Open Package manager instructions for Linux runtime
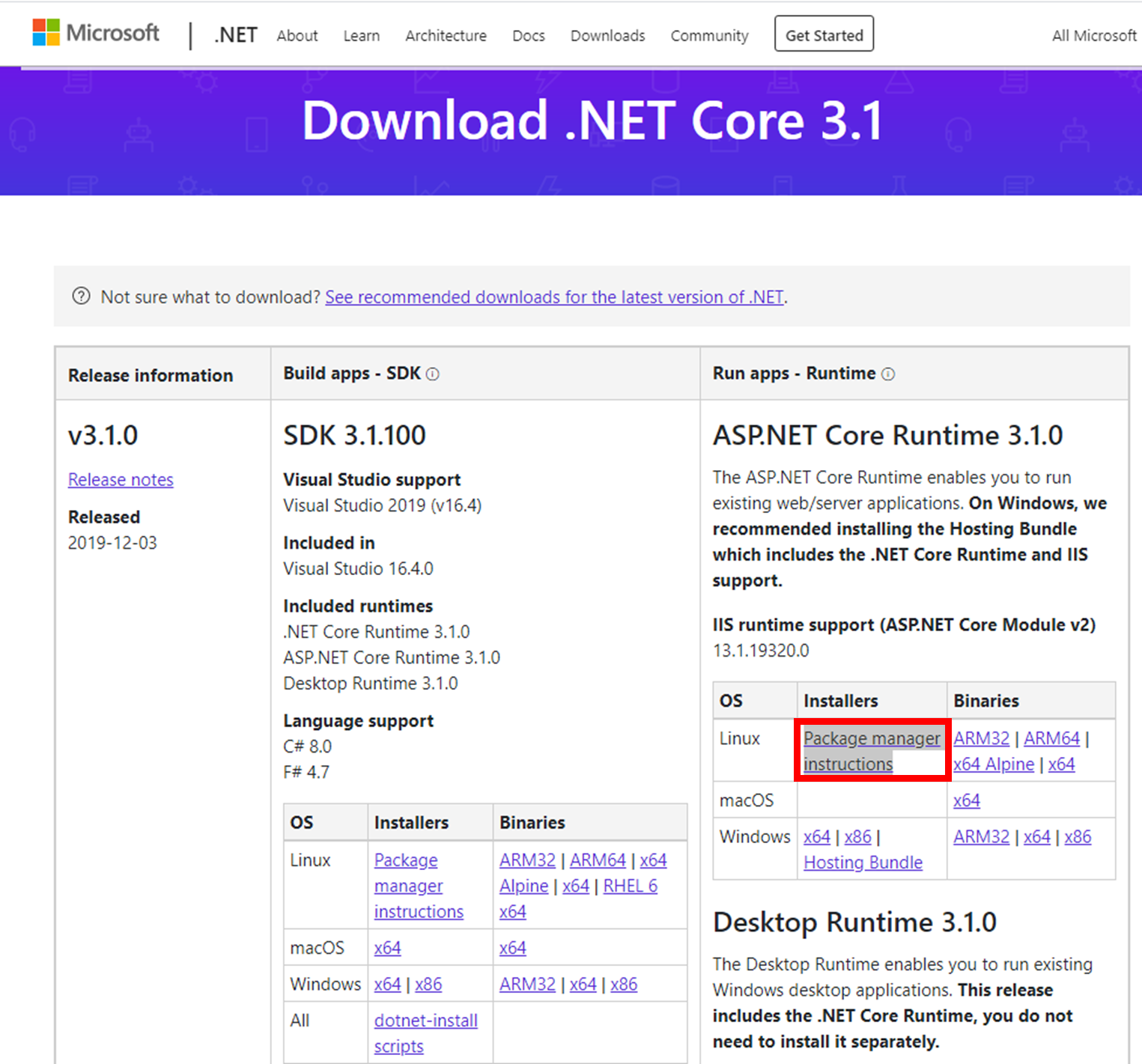1142x1064 pixels. pos(871,750)
